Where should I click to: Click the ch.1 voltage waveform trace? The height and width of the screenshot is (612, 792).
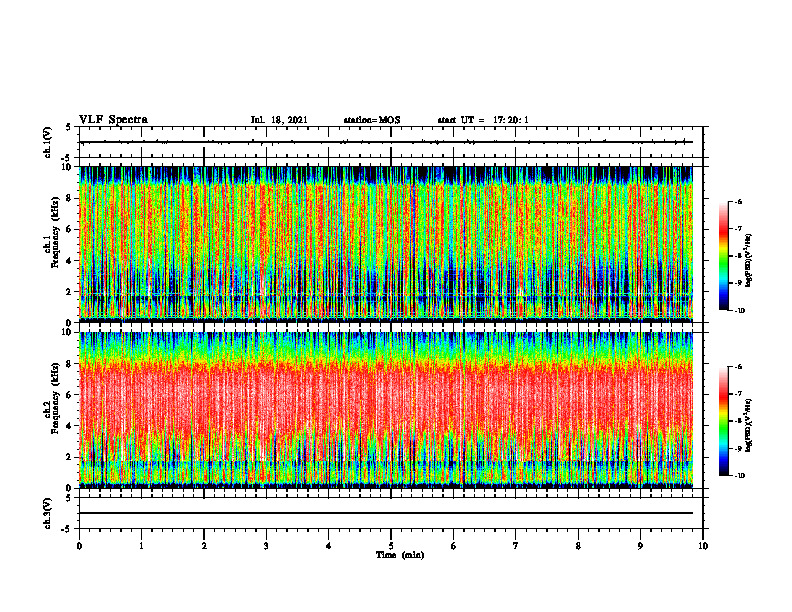[x=386, y=142]
